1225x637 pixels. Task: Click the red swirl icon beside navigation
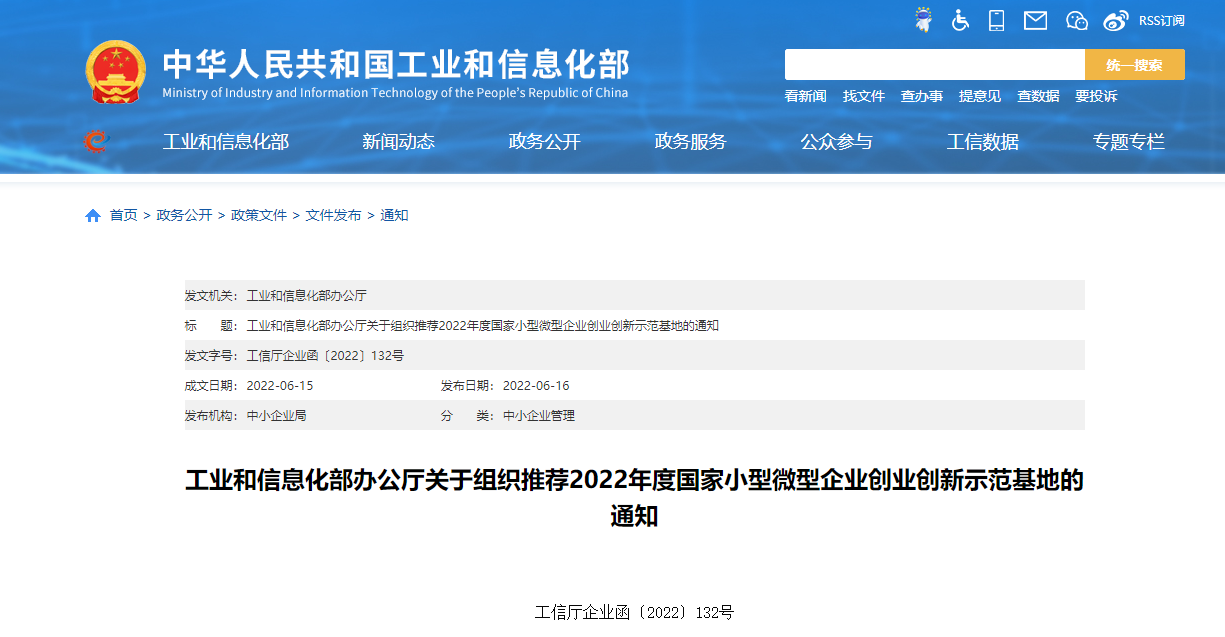tap(96, 142)
